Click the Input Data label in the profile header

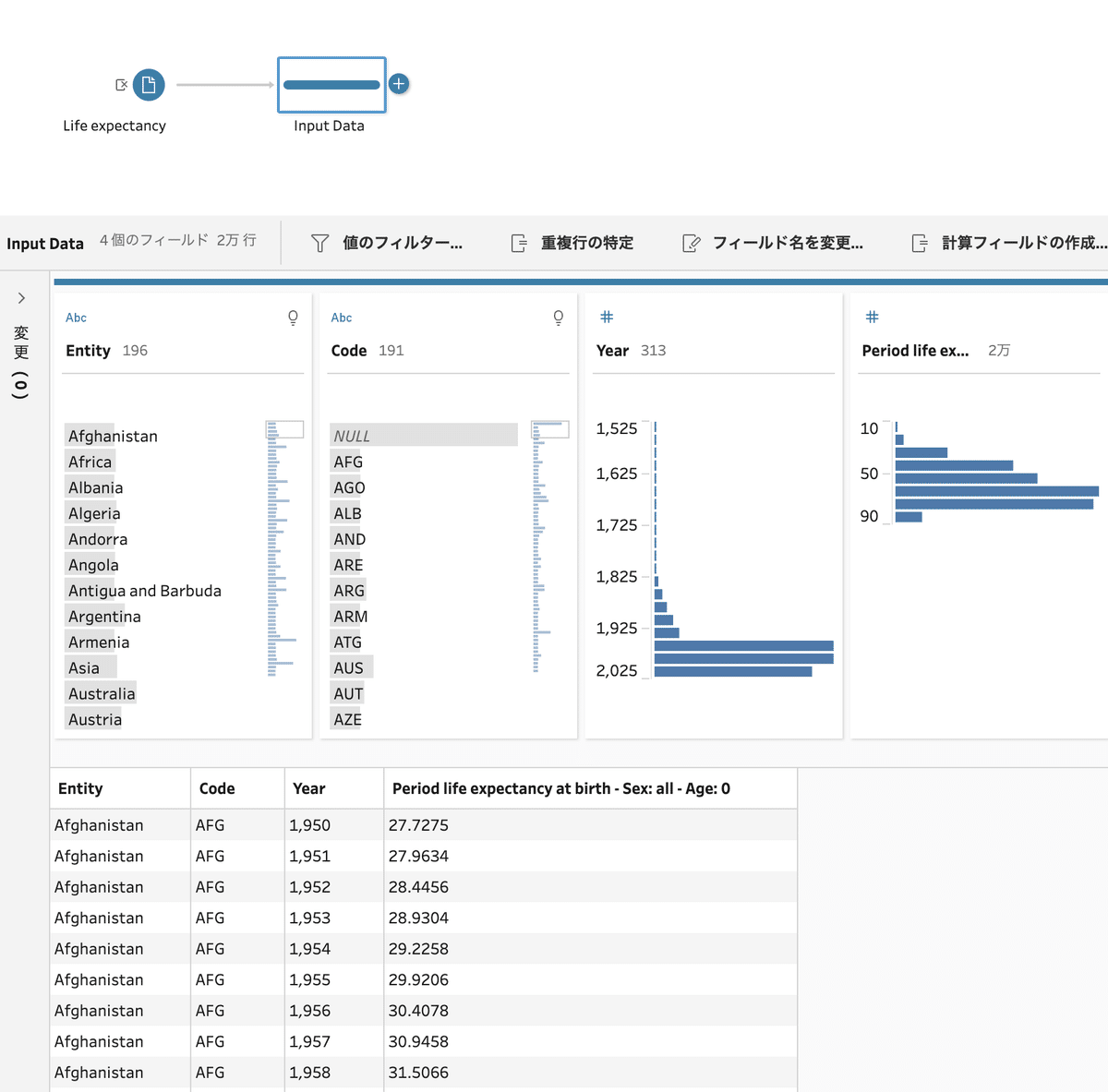(45, 243)
